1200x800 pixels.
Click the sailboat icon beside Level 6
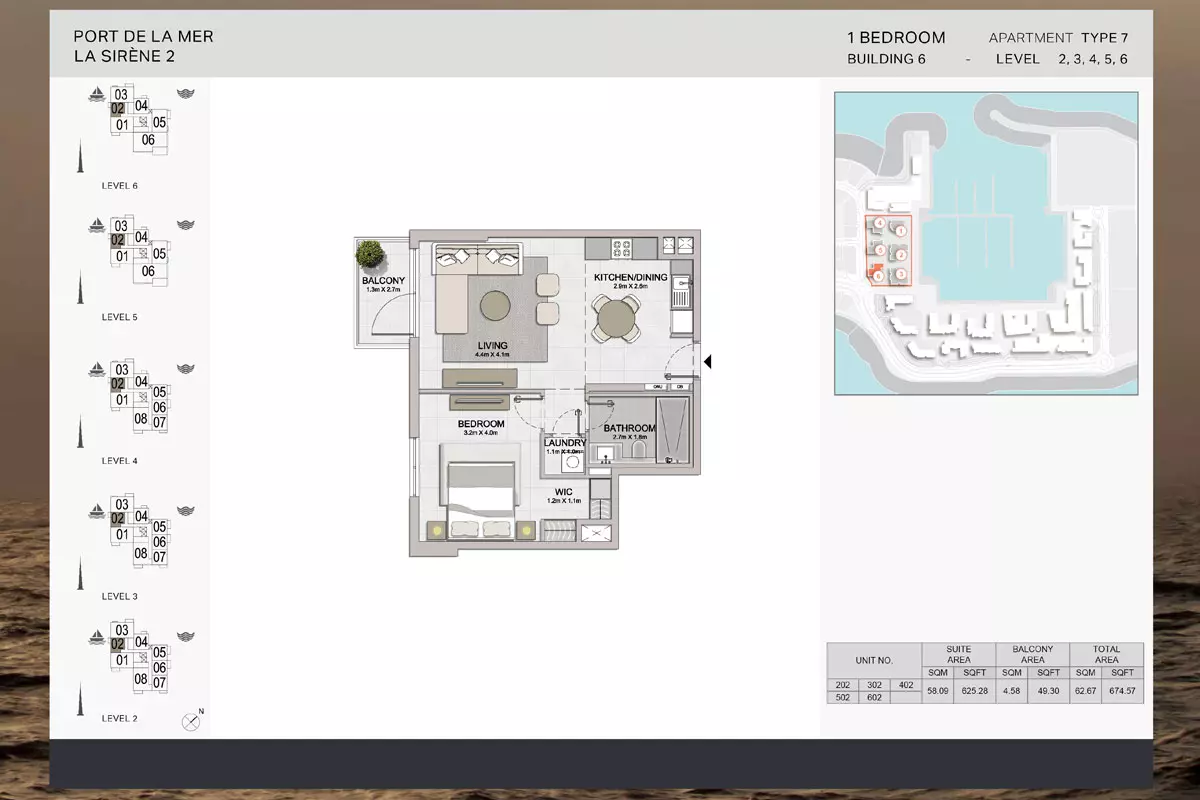[x=97, y=95]
